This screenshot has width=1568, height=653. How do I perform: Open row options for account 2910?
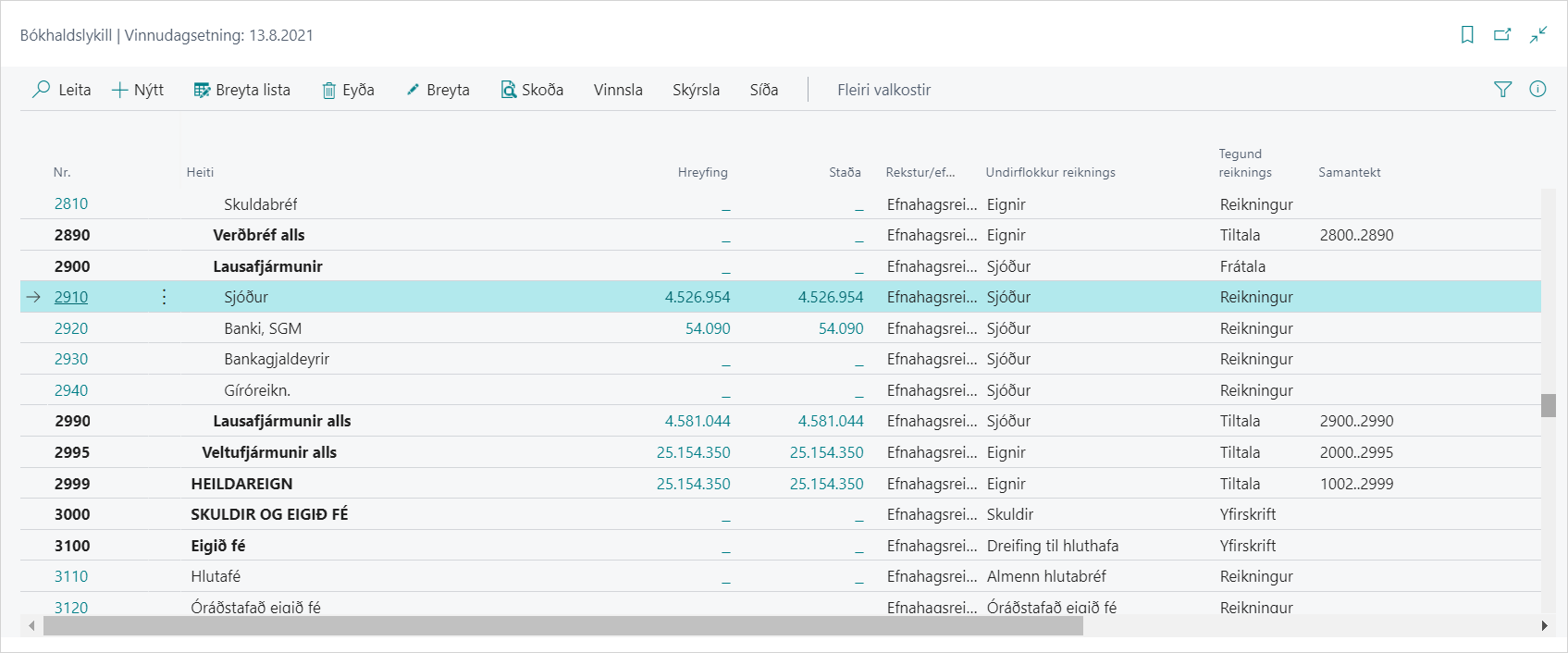pos(164,297)
